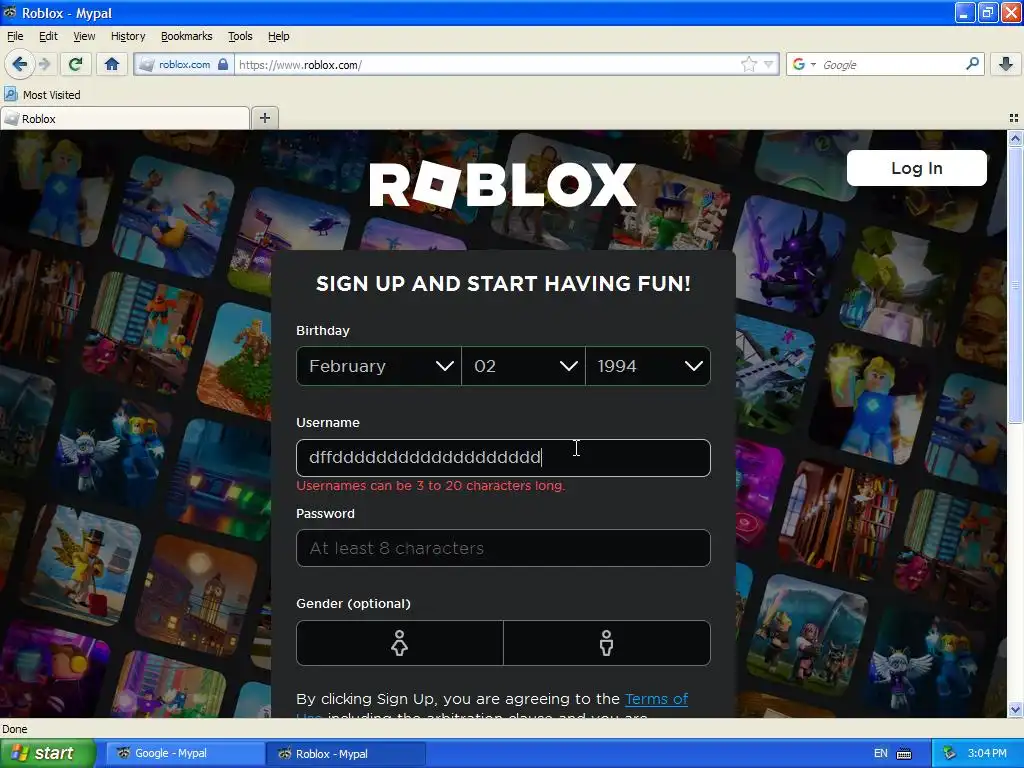Click the vertical scrollbar thumb
The image size is (1024, 768).
point(1015,284)
